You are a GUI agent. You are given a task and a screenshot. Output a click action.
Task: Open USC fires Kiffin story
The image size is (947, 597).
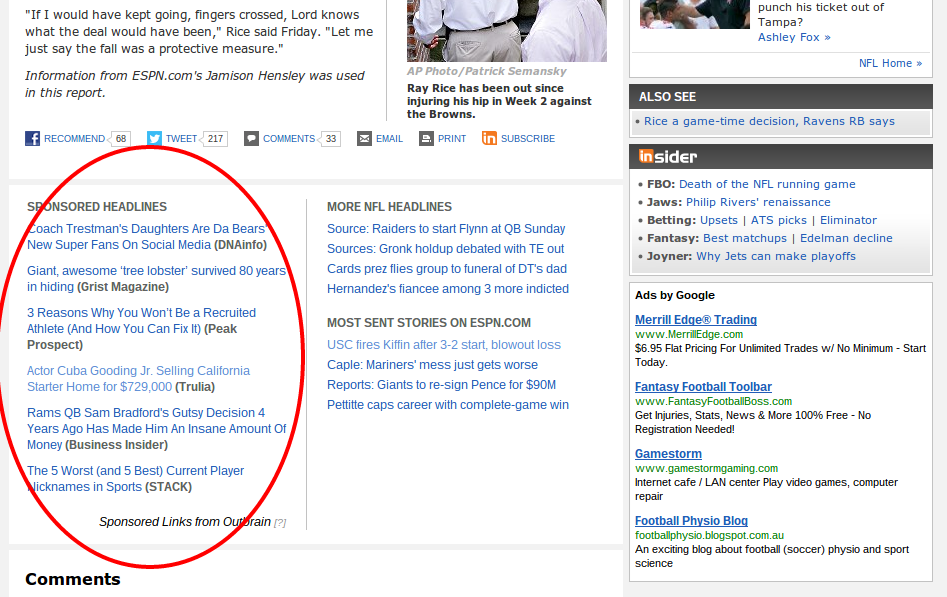point(443,344)
